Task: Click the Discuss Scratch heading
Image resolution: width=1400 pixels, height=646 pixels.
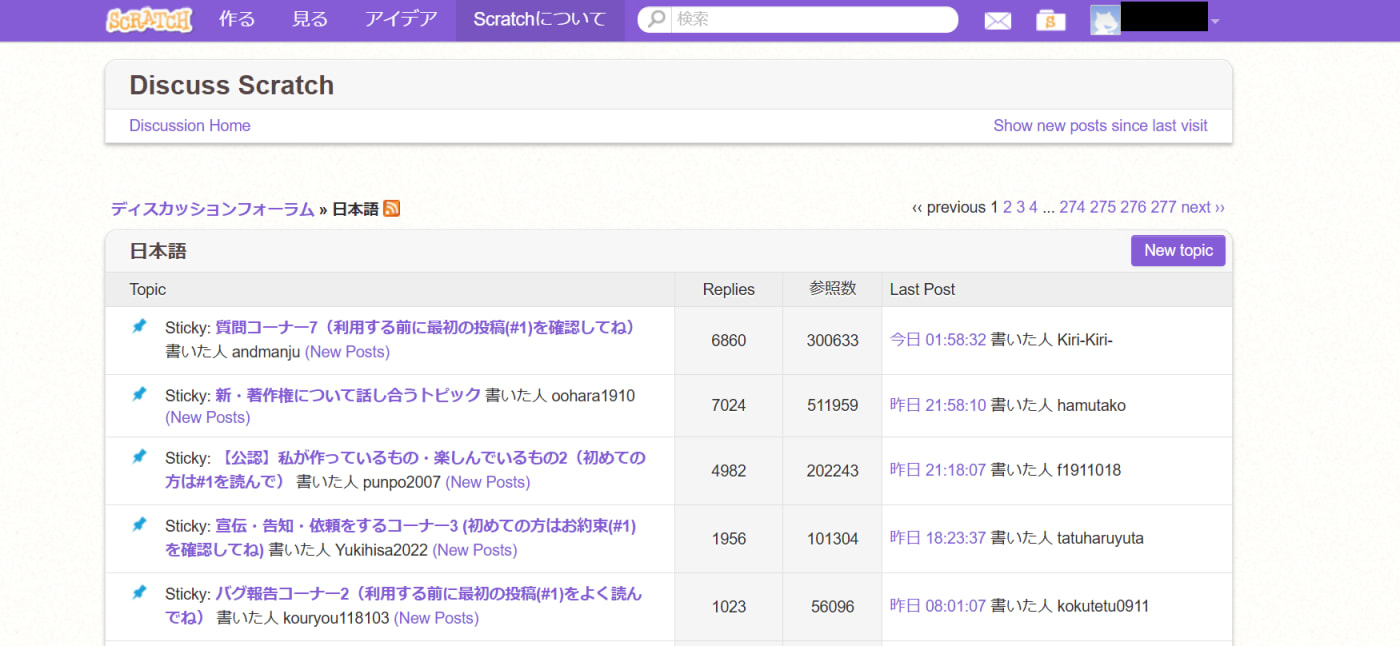Action: pyautogui.click(x=232, y=85)
